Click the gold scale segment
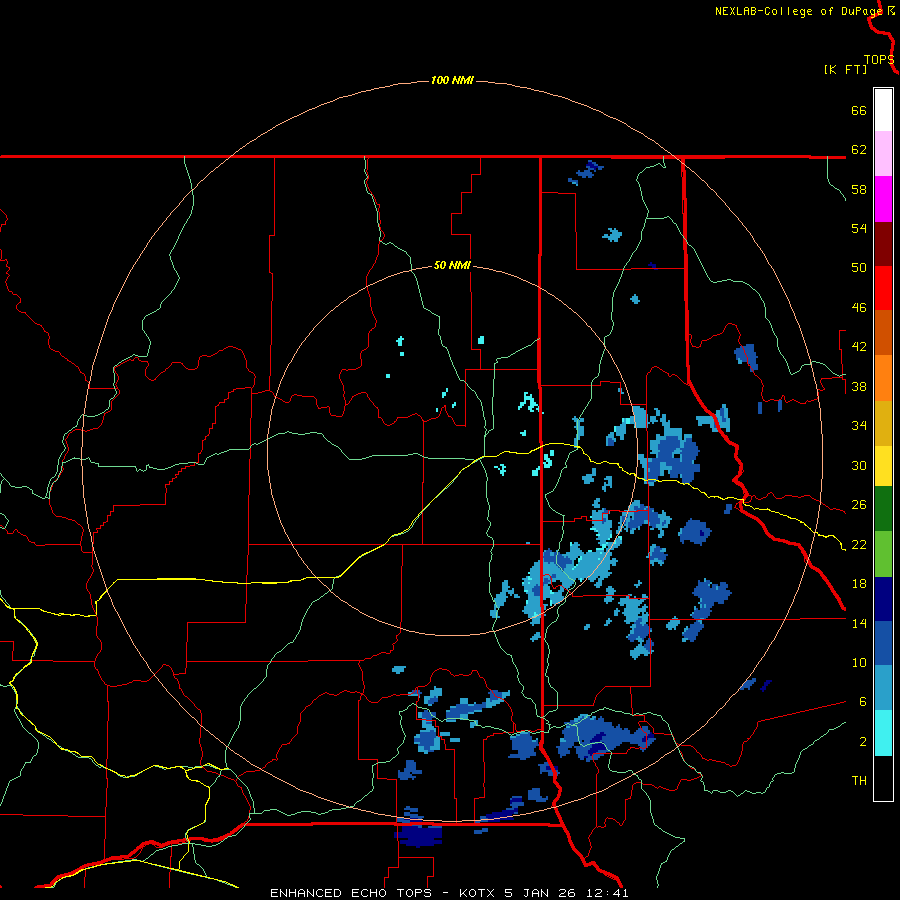The image size is (900, 900). (883, 422)
